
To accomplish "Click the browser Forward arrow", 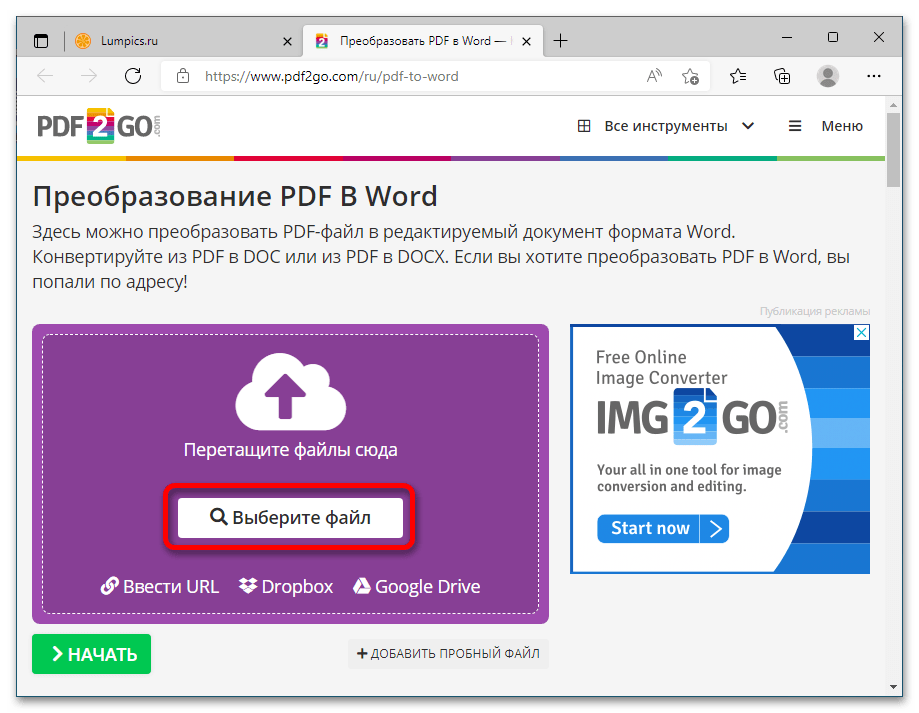I will 89,76.
